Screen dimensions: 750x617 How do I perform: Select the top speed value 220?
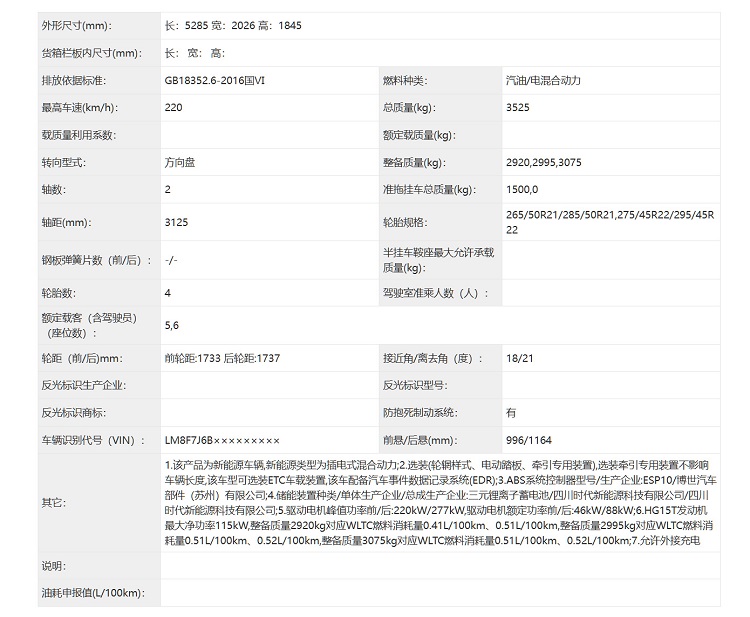tap(173, 108)
